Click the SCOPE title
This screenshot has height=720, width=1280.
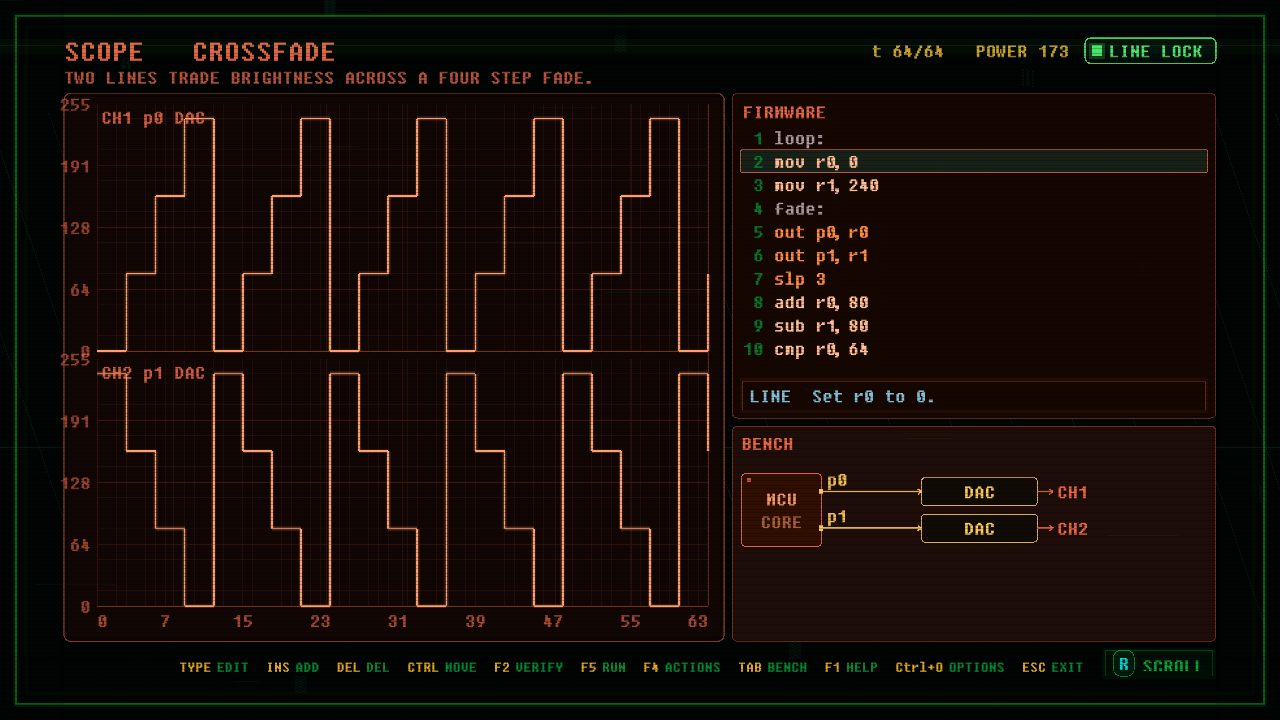[x=104, y=52]
